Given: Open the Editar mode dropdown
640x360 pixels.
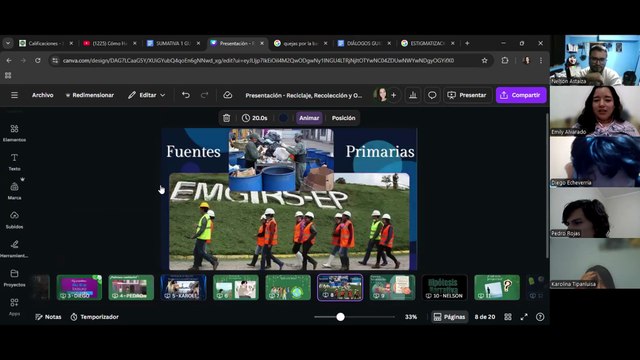Looking at the screenshot, I should tap(147, 95).
